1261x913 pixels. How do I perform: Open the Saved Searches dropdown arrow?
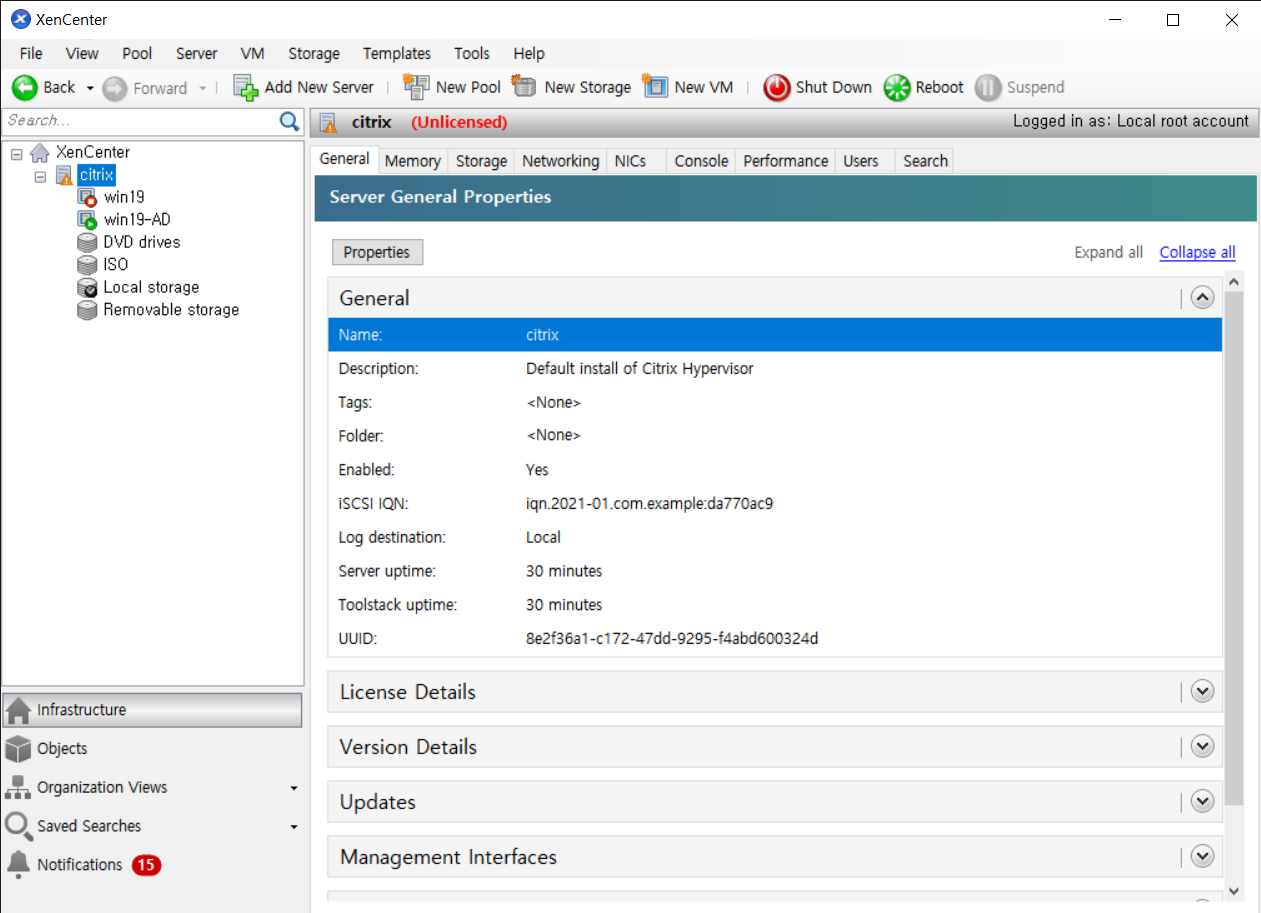(294, 827)
